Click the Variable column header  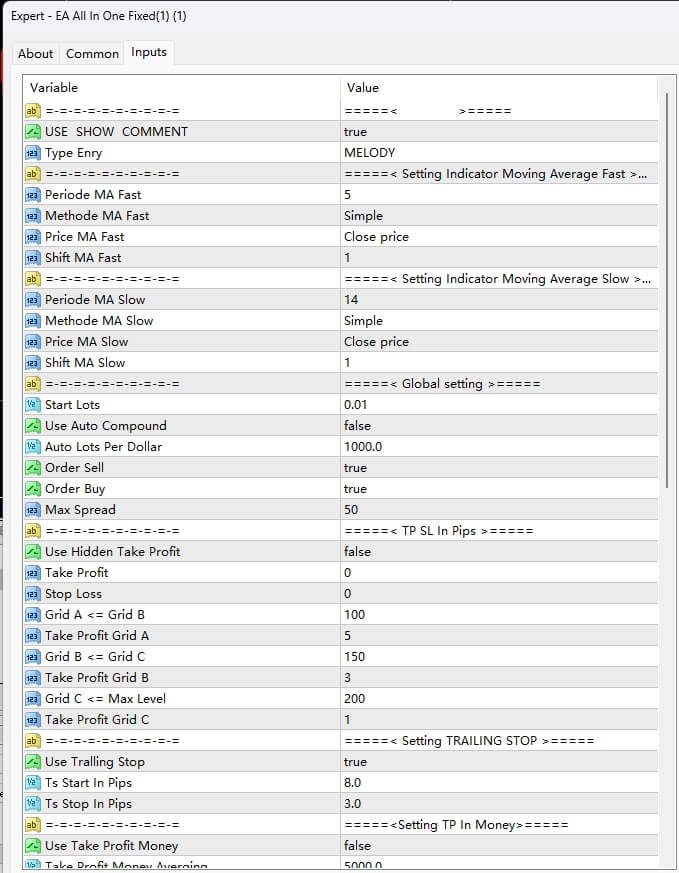click(x=54, y=88)
